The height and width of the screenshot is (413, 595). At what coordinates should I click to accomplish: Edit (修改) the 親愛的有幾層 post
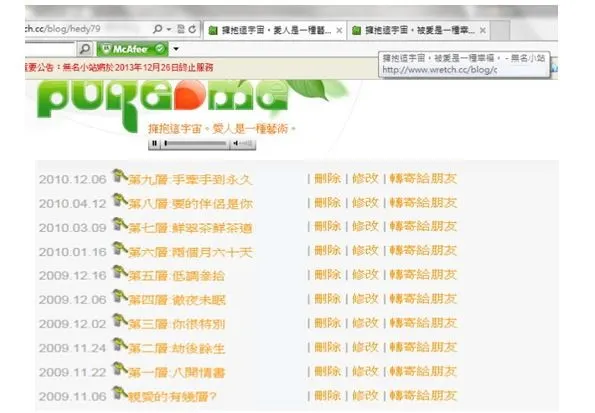[365, 396]
